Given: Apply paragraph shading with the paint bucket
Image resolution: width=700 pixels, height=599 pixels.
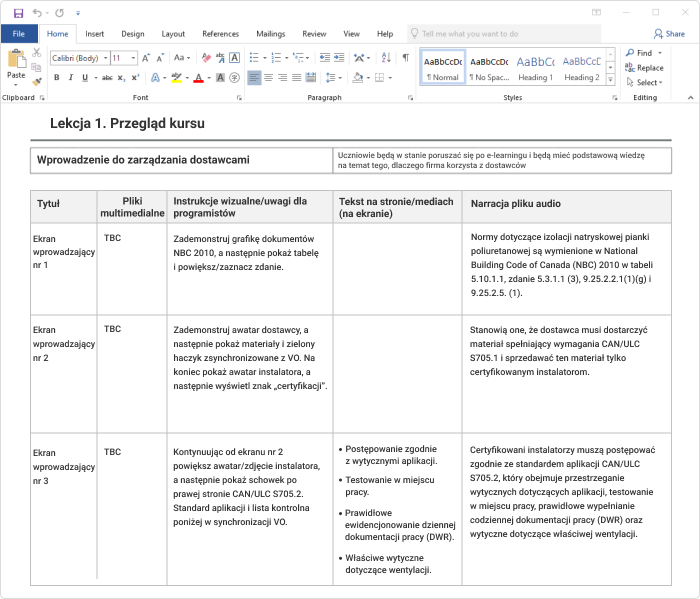Looking at the screenshot, I should 358,78.
